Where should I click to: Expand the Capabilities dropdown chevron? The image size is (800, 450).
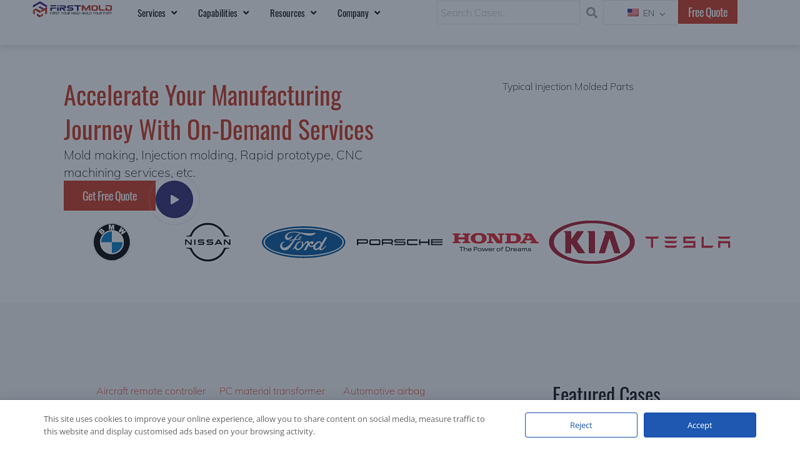click(246, 13)
